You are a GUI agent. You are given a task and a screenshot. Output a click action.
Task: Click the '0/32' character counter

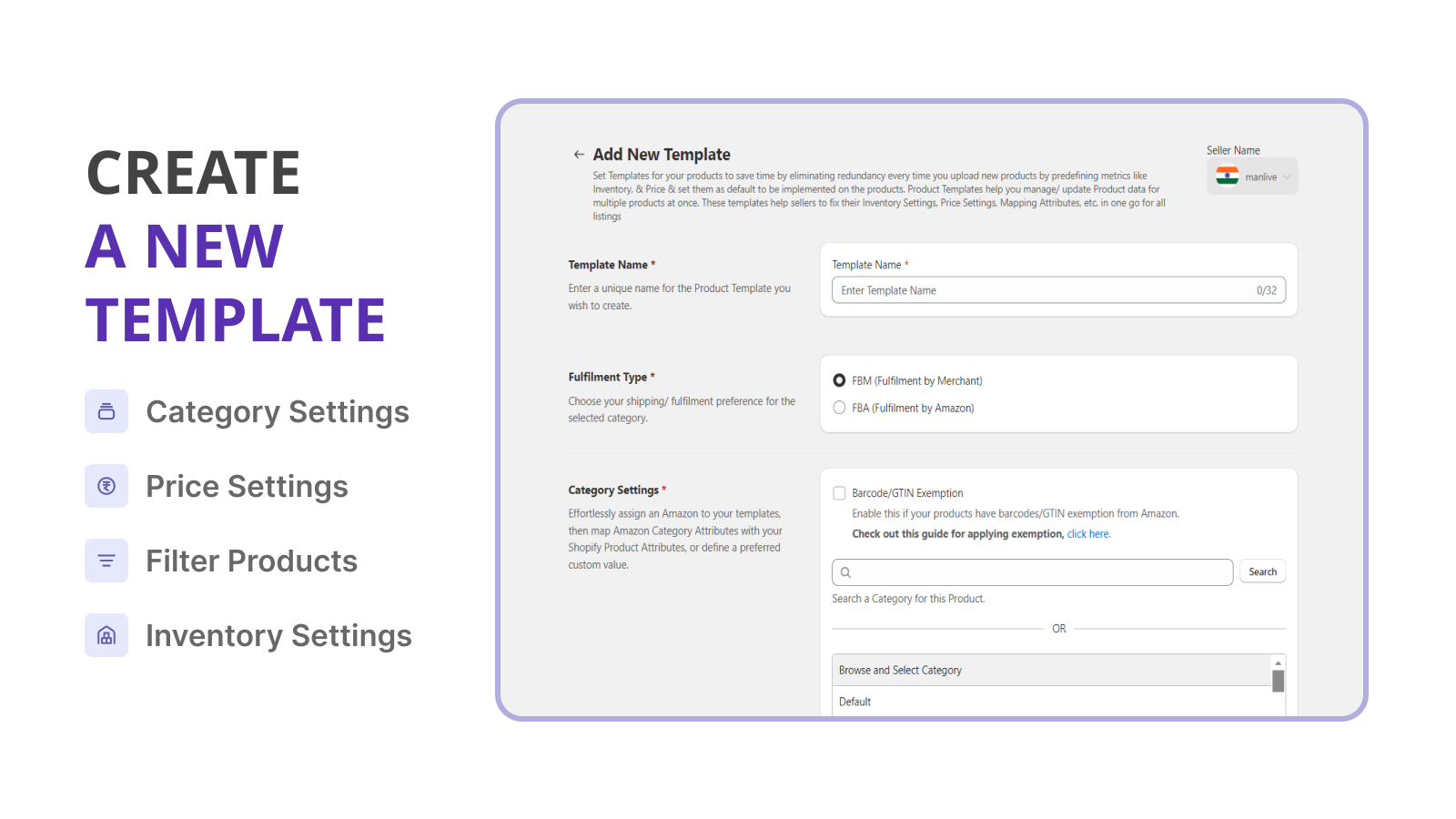tap(1267, 290)
